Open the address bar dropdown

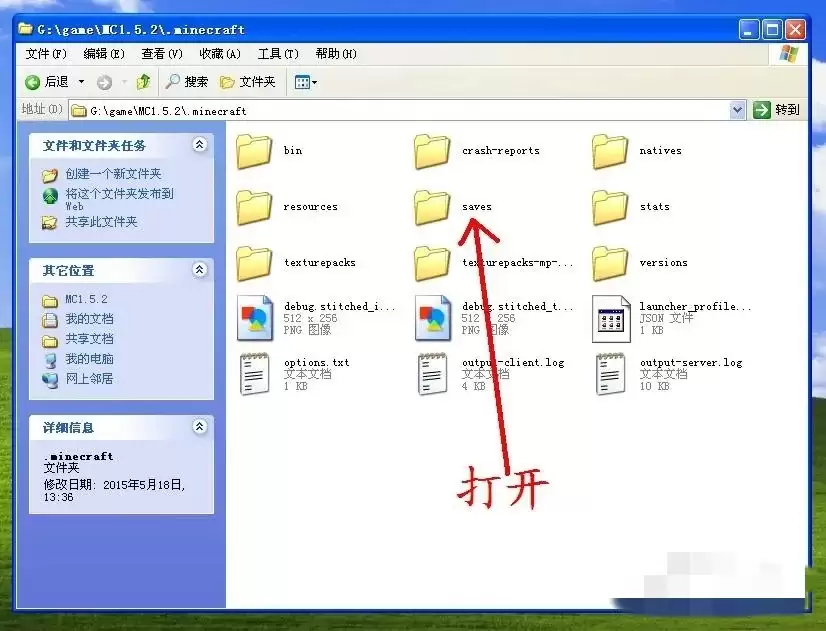738,109
